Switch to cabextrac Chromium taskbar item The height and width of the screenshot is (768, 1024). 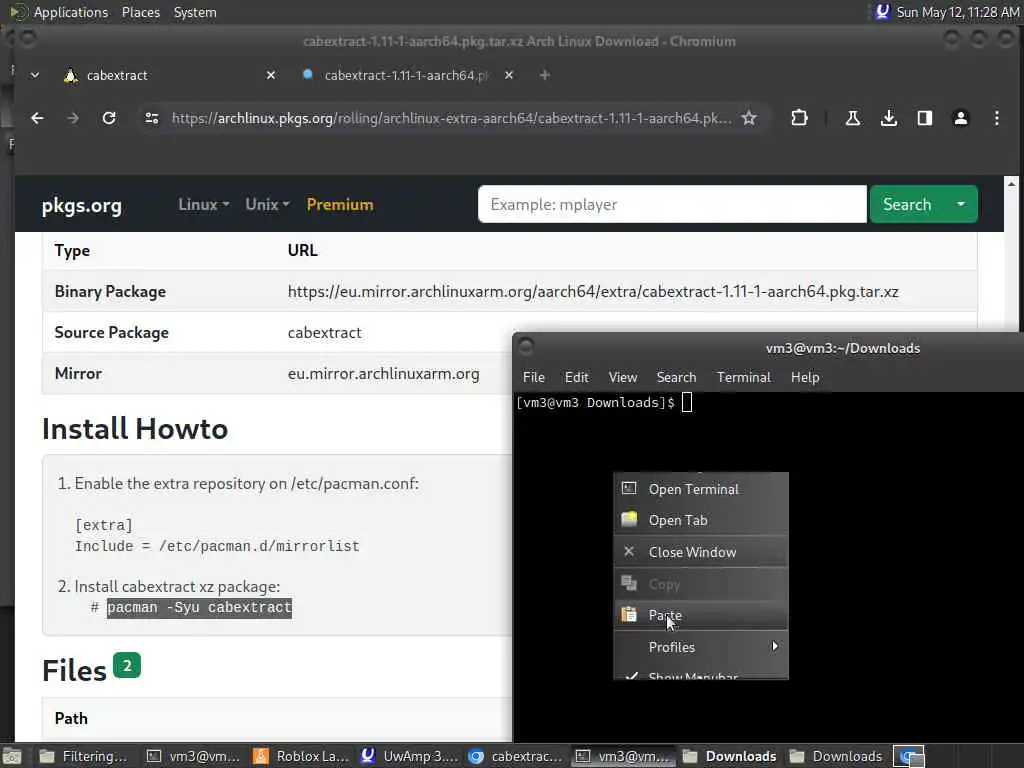click(x=517, y=757)
